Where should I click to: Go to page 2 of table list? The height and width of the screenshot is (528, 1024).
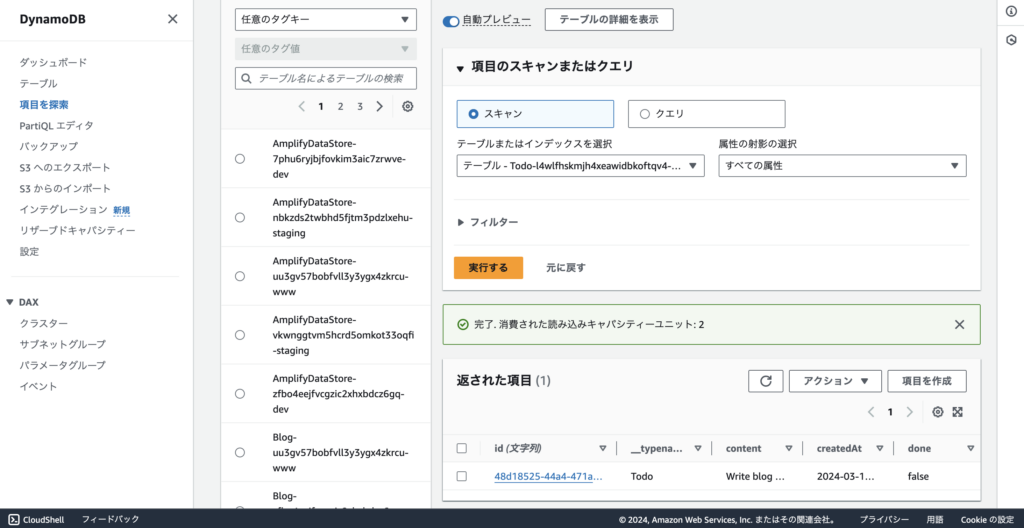click(340, 107)
